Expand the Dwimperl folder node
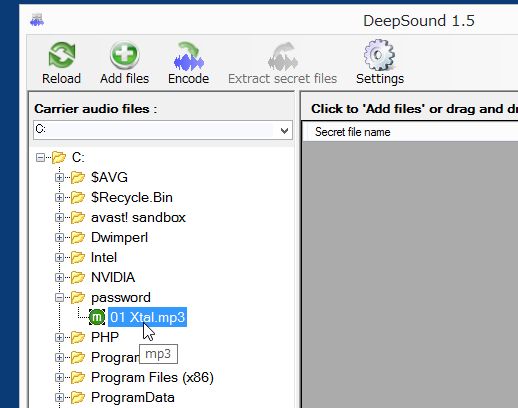This screenshot has height=408, width=518. tap(59, 237)
